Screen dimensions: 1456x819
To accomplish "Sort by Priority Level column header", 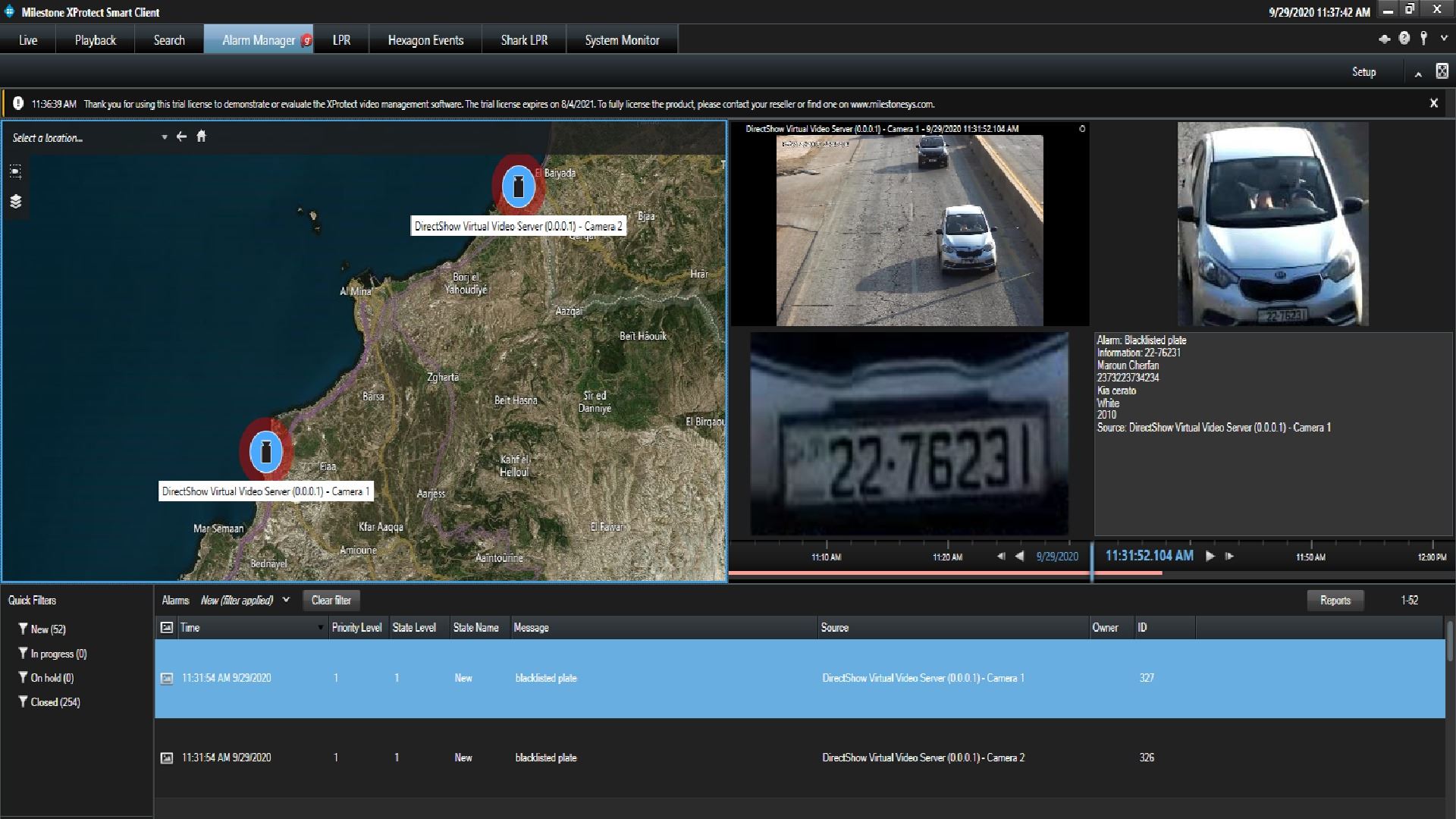I will (x=357, y=628).
